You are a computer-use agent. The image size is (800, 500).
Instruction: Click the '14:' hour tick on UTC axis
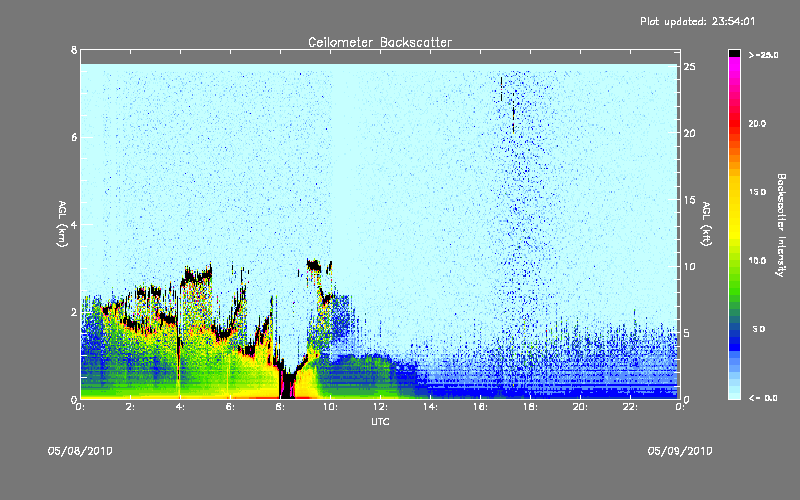tap(430, 407)
